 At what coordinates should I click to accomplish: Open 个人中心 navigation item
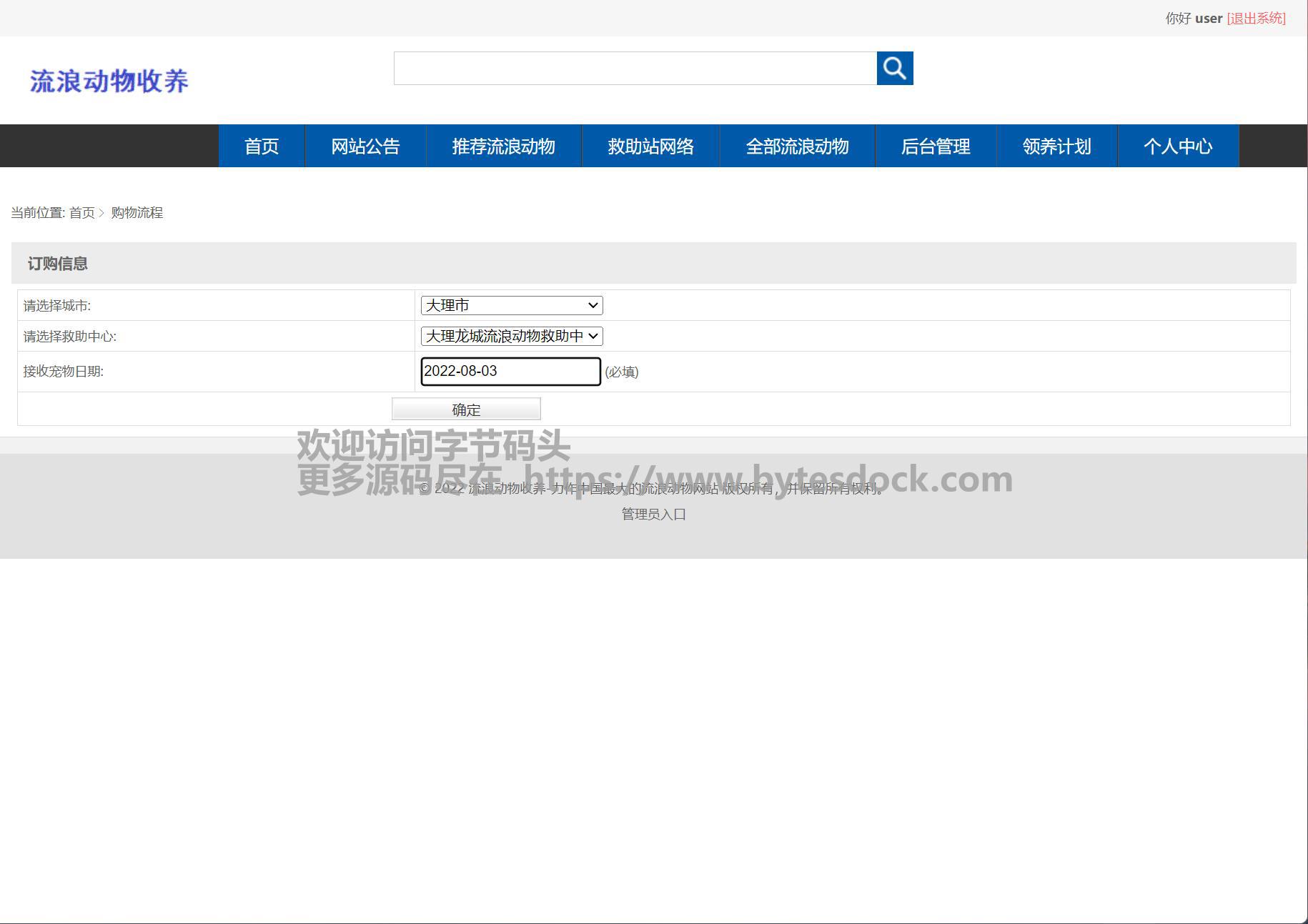pyautogui.click(x=1177, y=146)
